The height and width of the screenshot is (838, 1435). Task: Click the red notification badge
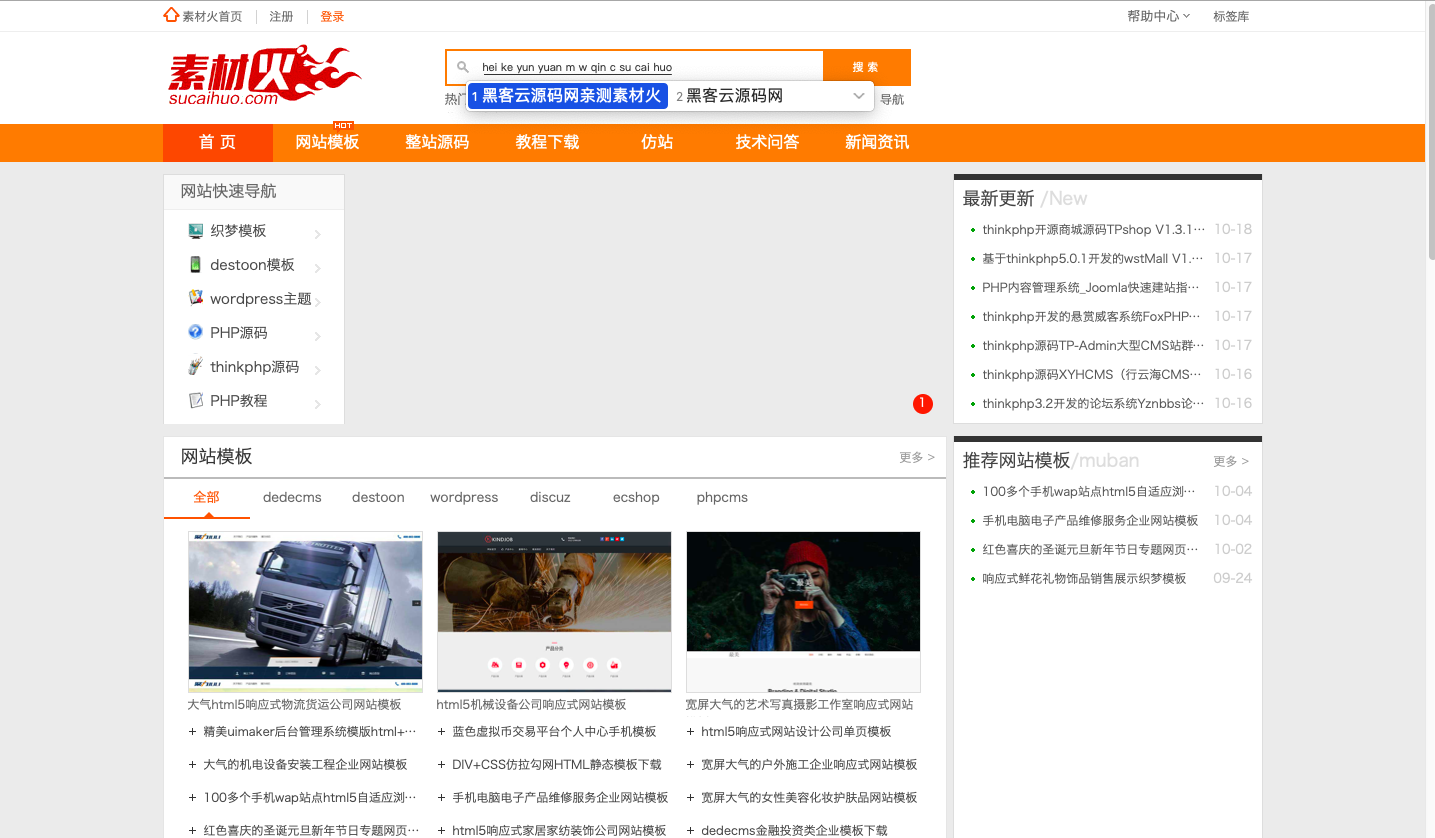coord(922,404)
